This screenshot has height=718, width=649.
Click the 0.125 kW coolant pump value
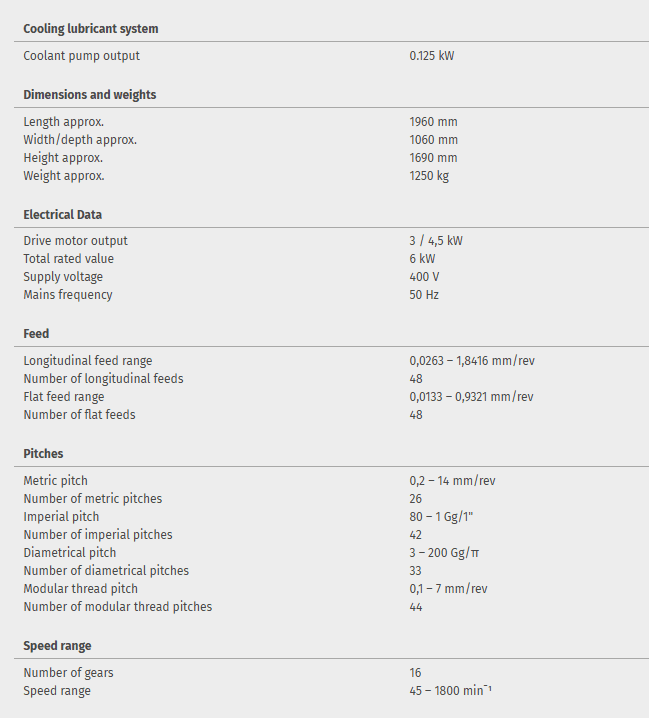[432, 56]
